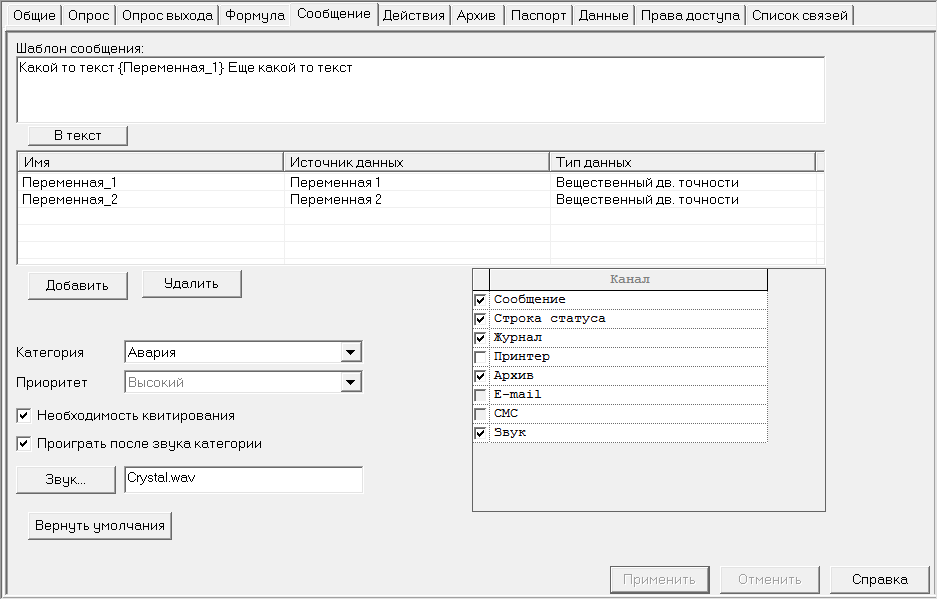Click the Удалить button
The width and height of the screenshot is (938, 600).
pos(191,284)
